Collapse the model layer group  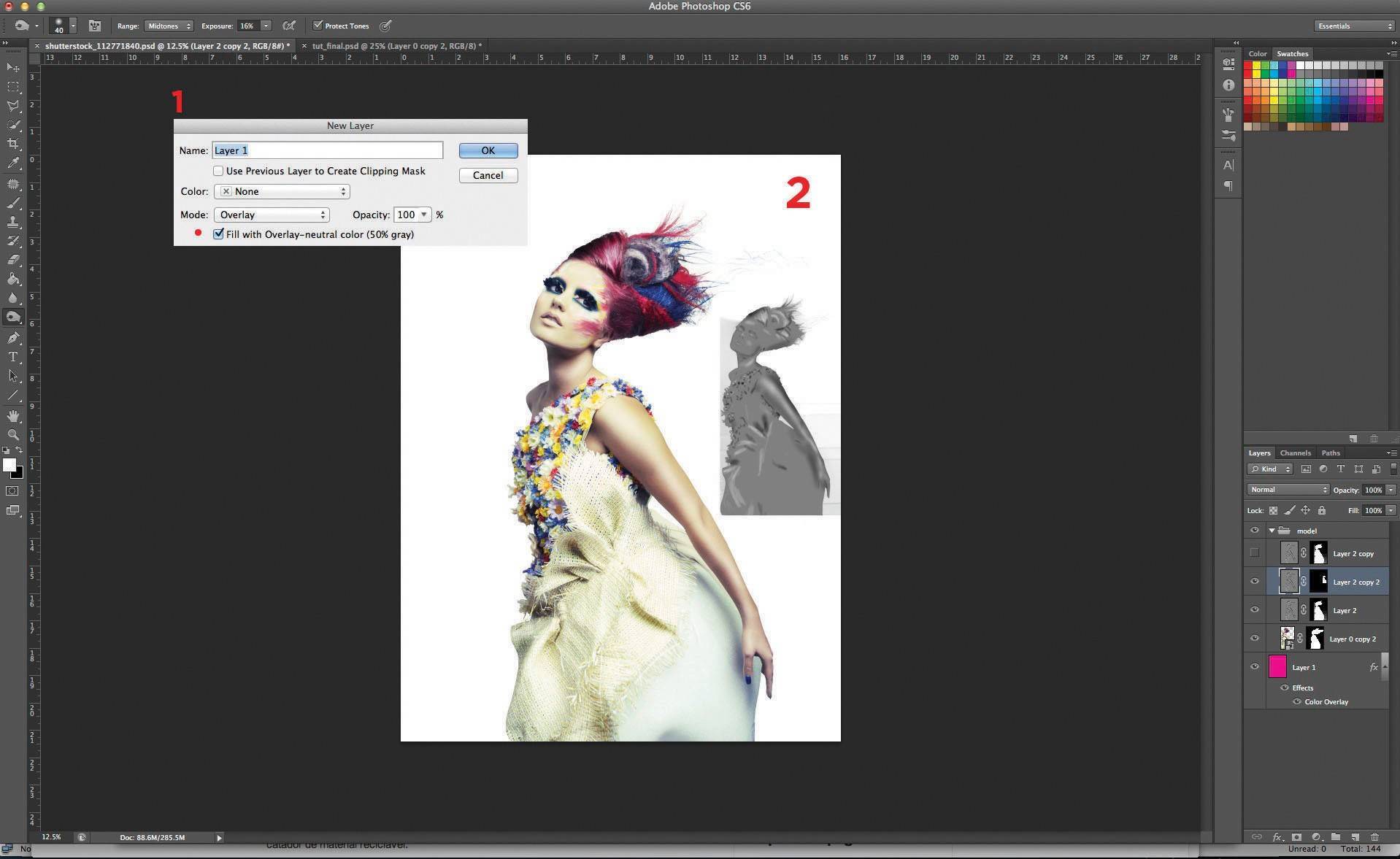[x=1272, y=531]
